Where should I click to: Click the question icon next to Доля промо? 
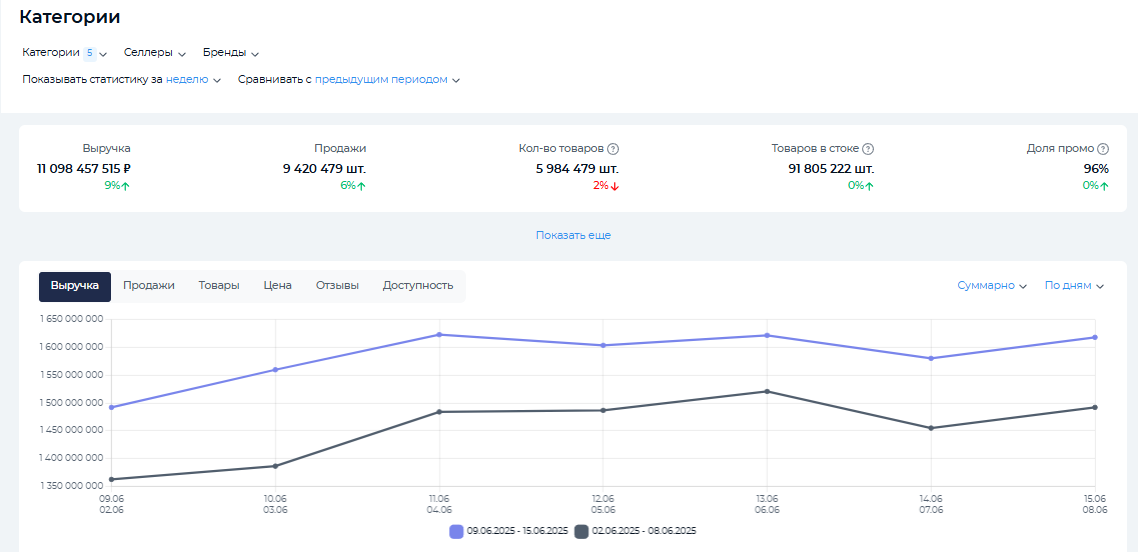point(1103,148)
